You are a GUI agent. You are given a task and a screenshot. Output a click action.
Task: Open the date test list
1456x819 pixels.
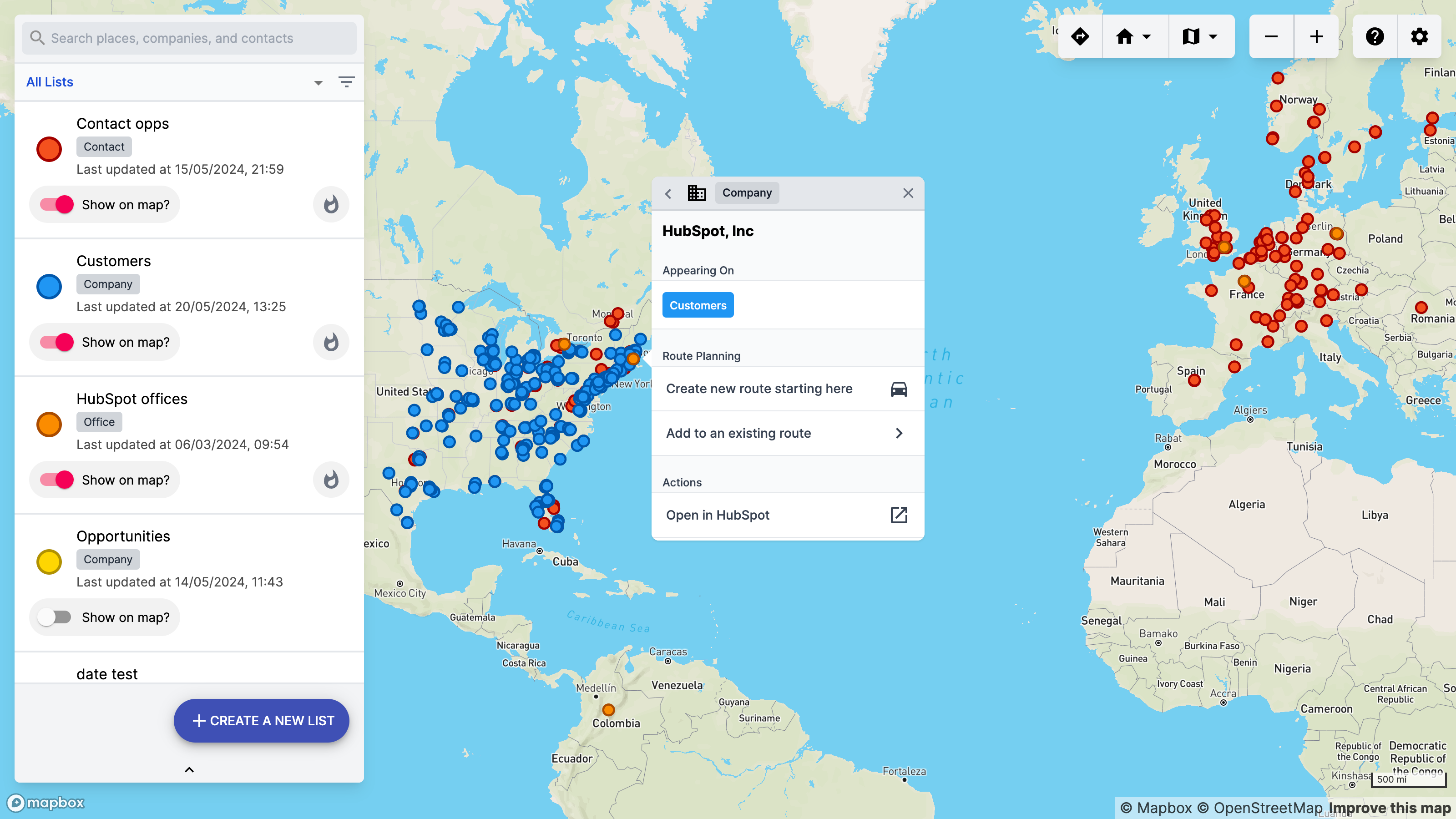coord(107,674)
